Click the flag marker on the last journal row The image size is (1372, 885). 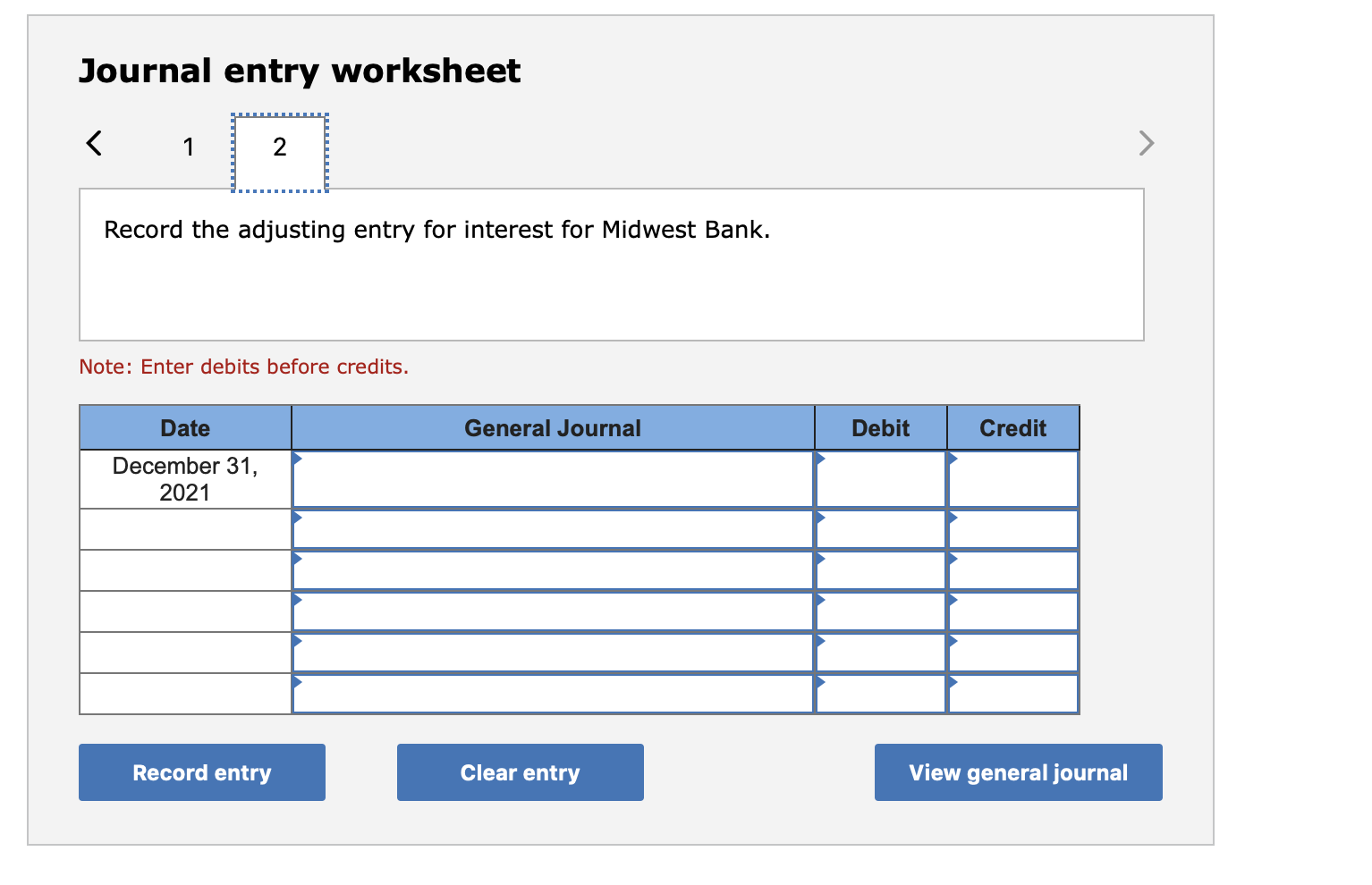(297, 680)
